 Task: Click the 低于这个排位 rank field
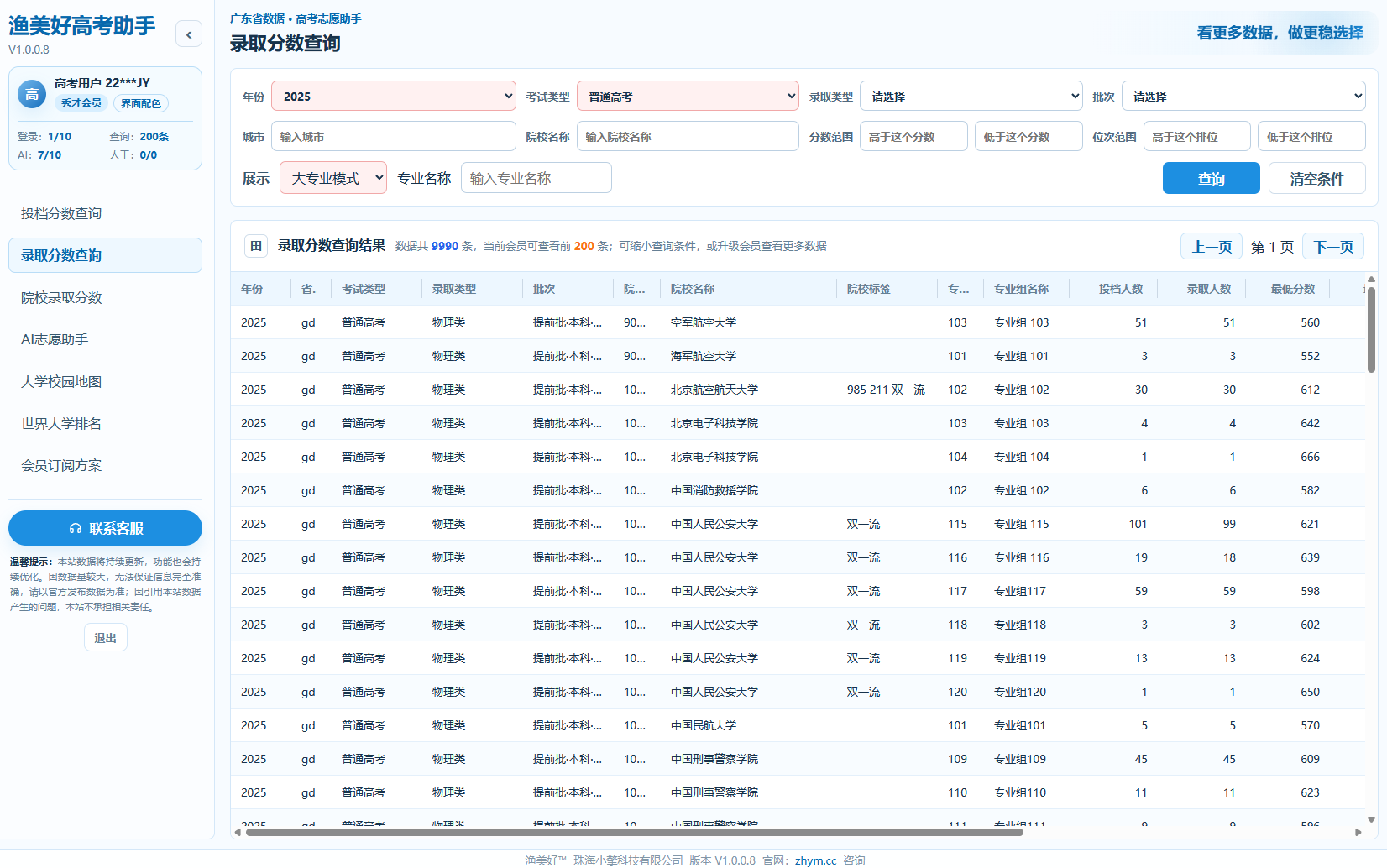[1311, 136]
